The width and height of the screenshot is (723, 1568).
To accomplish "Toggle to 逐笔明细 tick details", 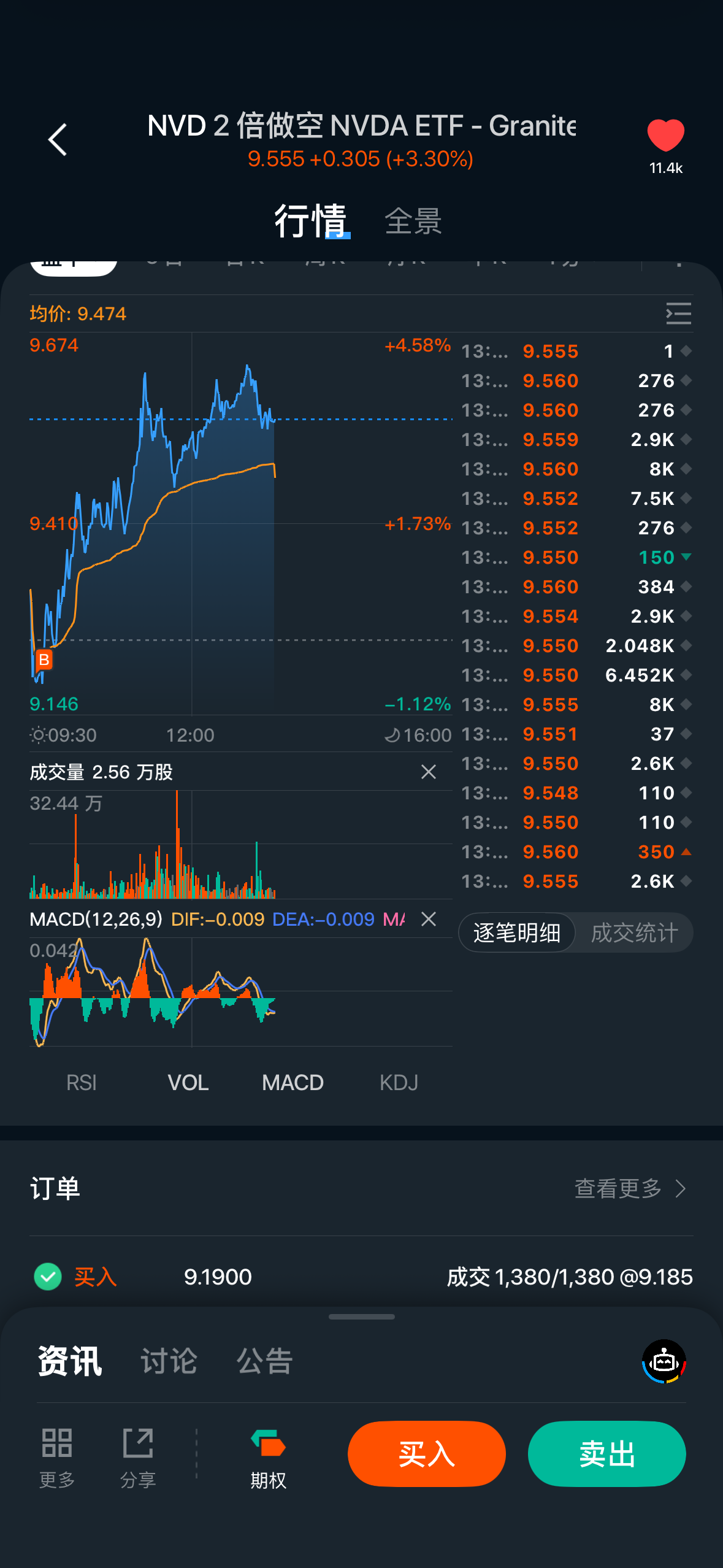I will tap(517, 932).
